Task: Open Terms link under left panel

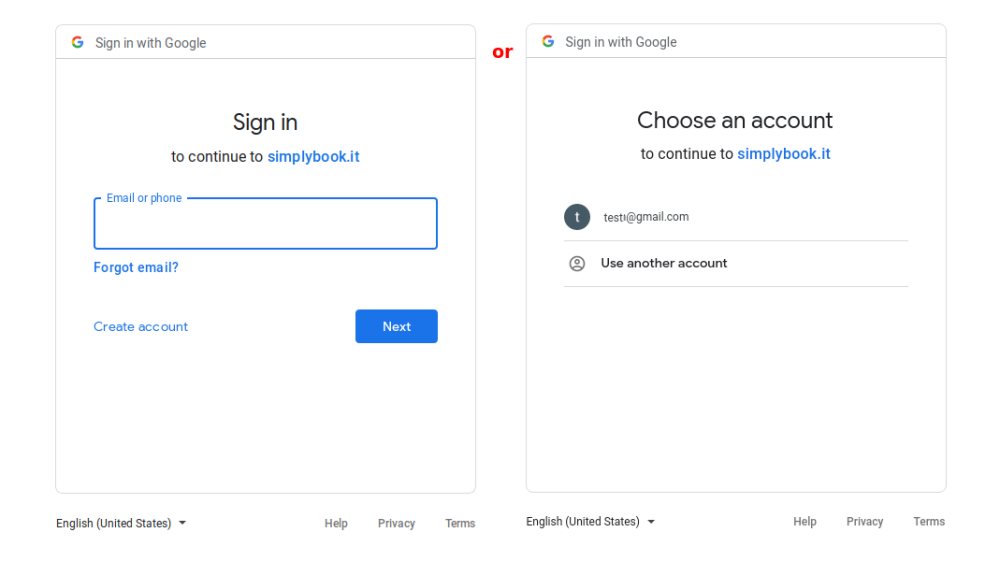Action: tap(460, 524)
